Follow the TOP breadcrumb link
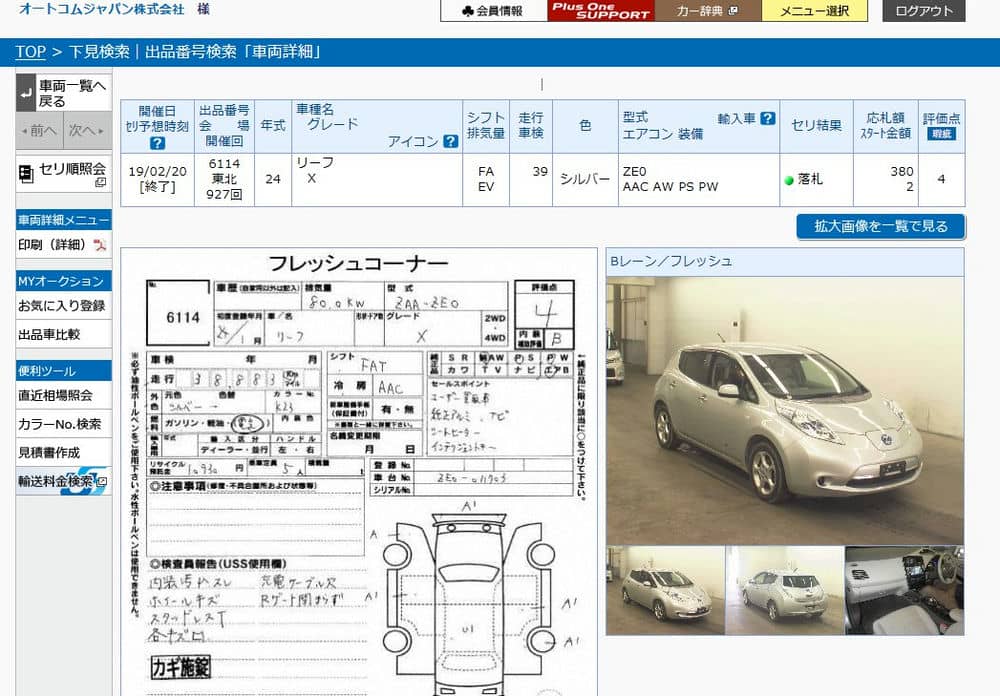 coord(30,52)
